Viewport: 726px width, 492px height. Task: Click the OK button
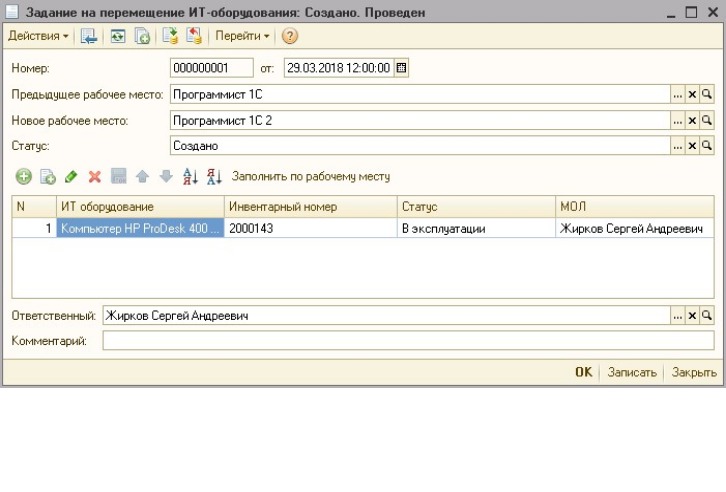click(x=584, y=372)
